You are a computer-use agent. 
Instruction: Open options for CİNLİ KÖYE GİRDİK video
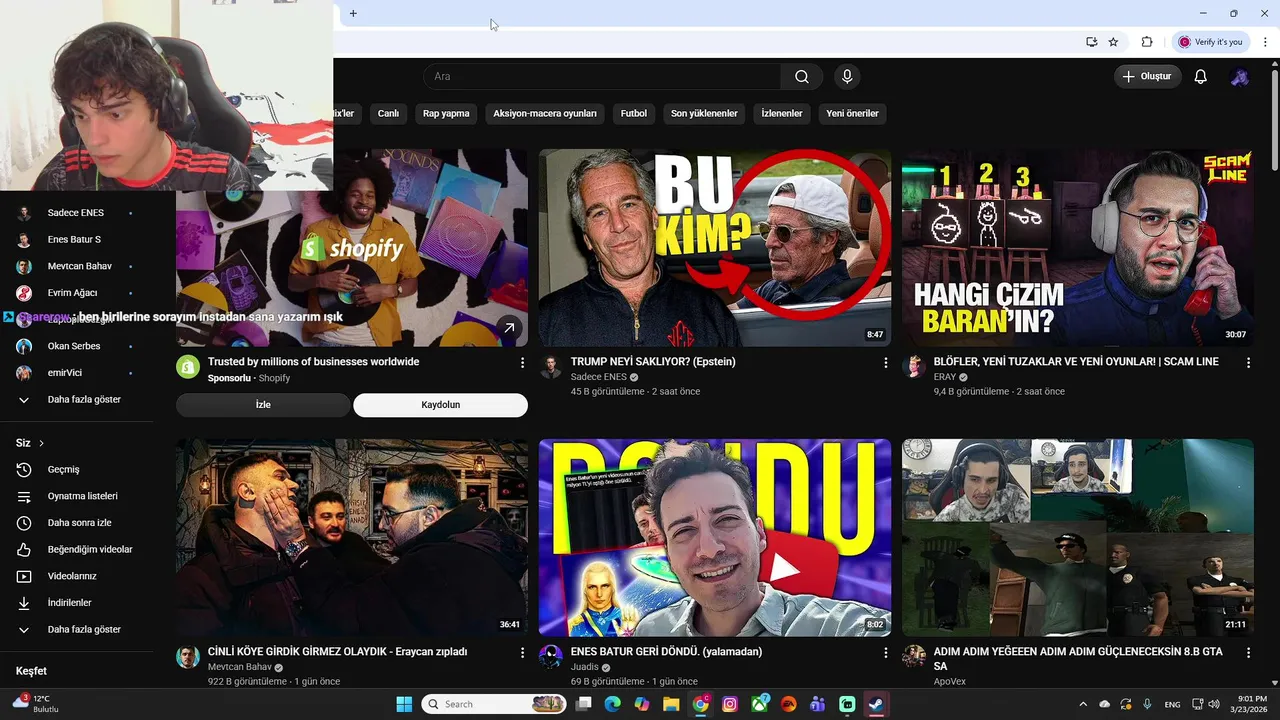pos(522,652)
